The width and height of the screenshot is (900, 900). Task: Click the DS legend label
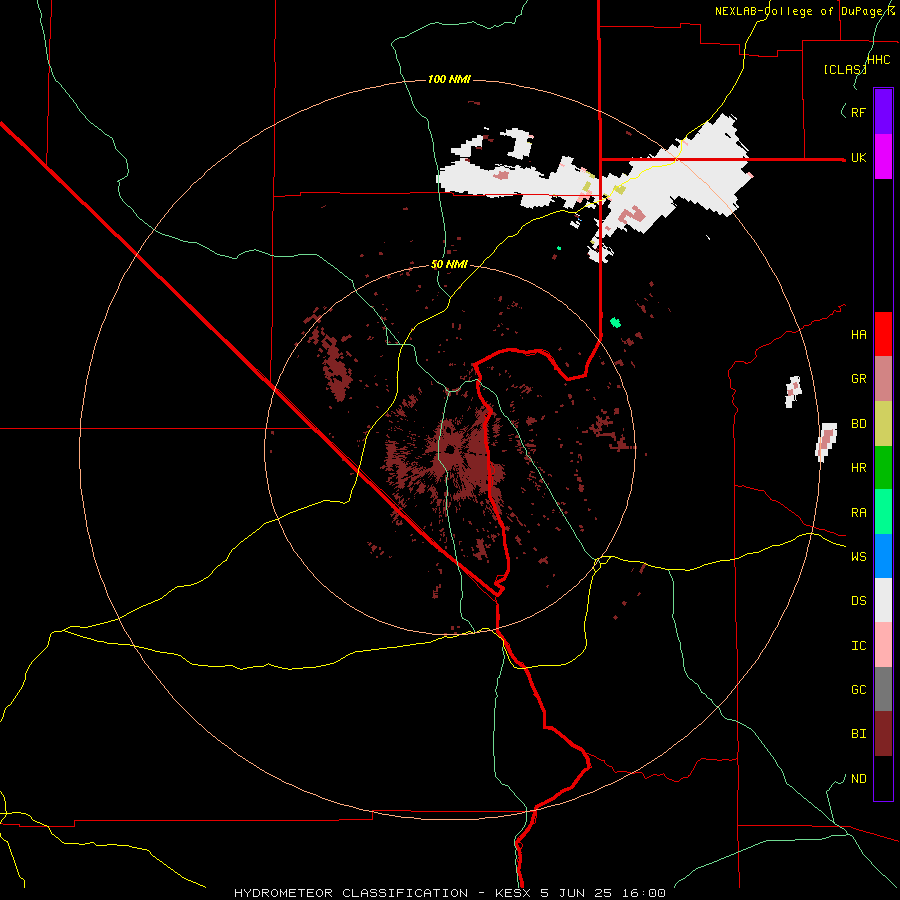(858, 601)
